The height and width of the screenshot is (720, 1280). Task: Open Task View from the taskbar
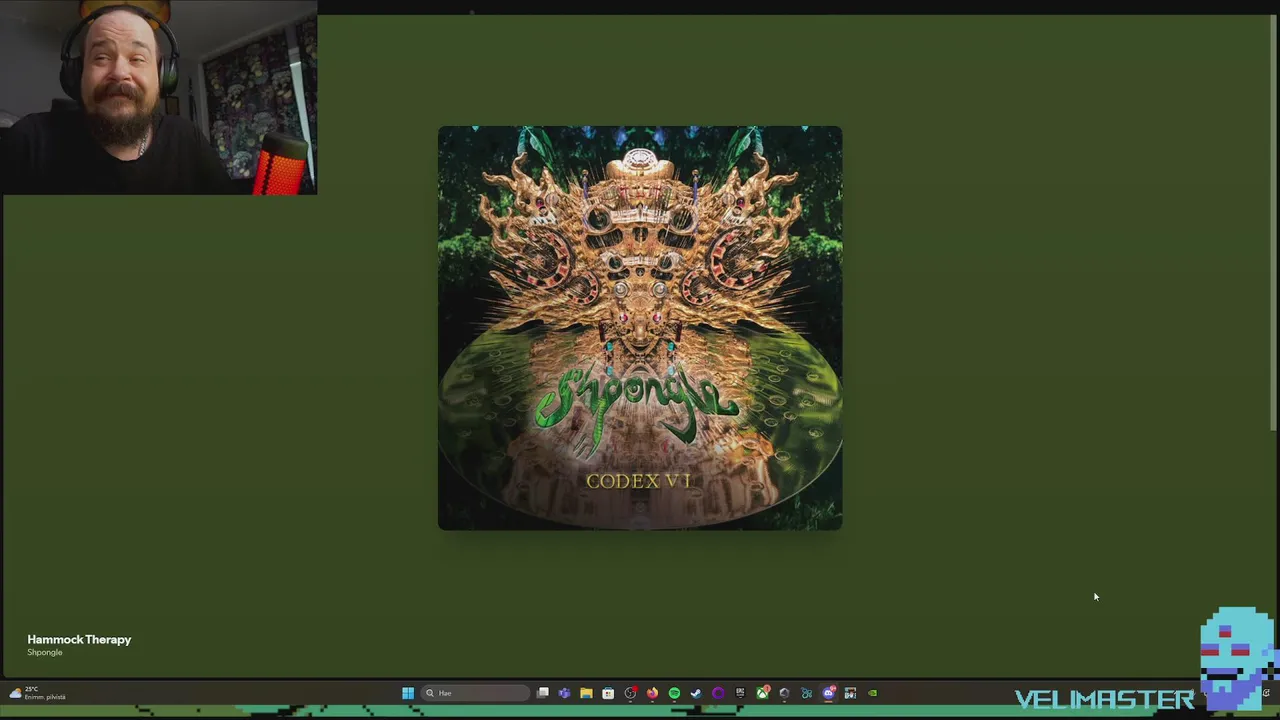click(543, 693)
